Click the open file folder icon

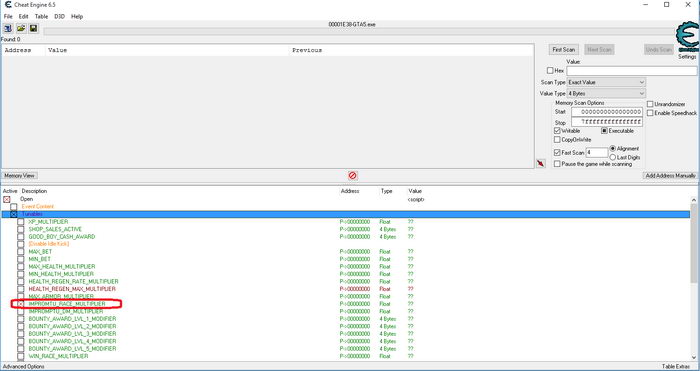point(21,28)
